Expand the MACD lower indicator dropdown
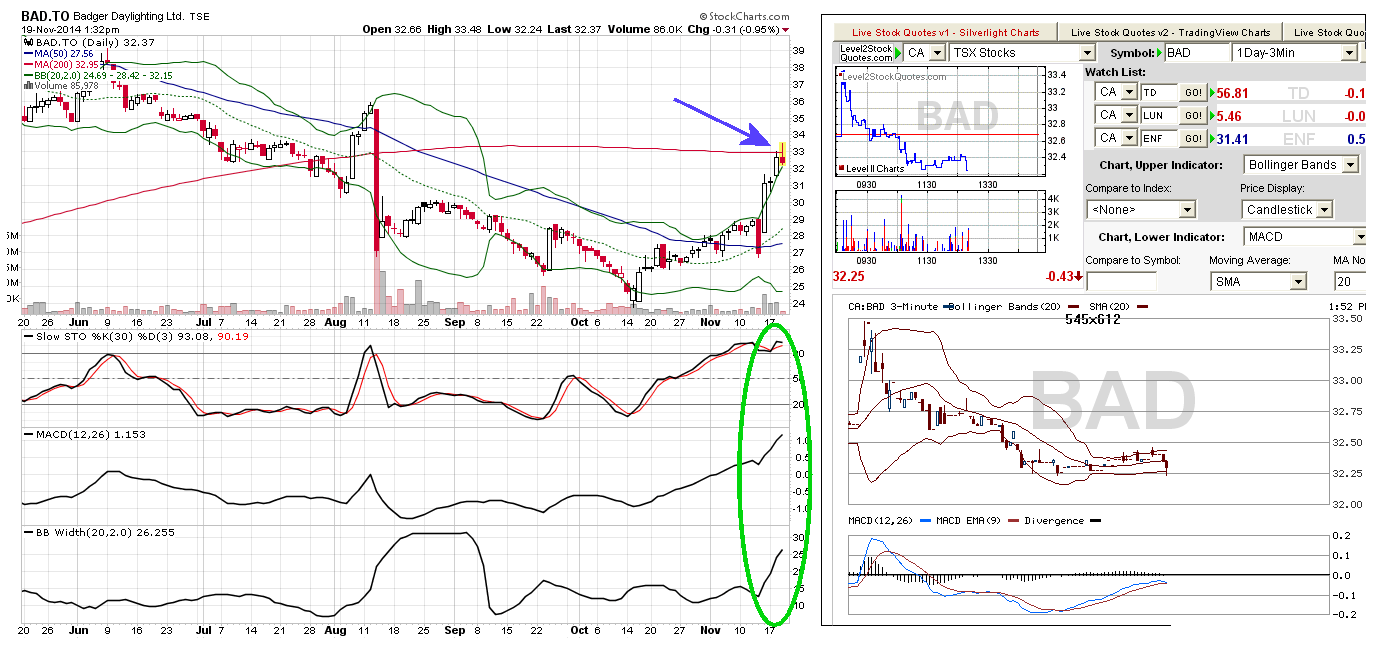The width and height of the screenshot is (1400, 650). point(1305,236)
